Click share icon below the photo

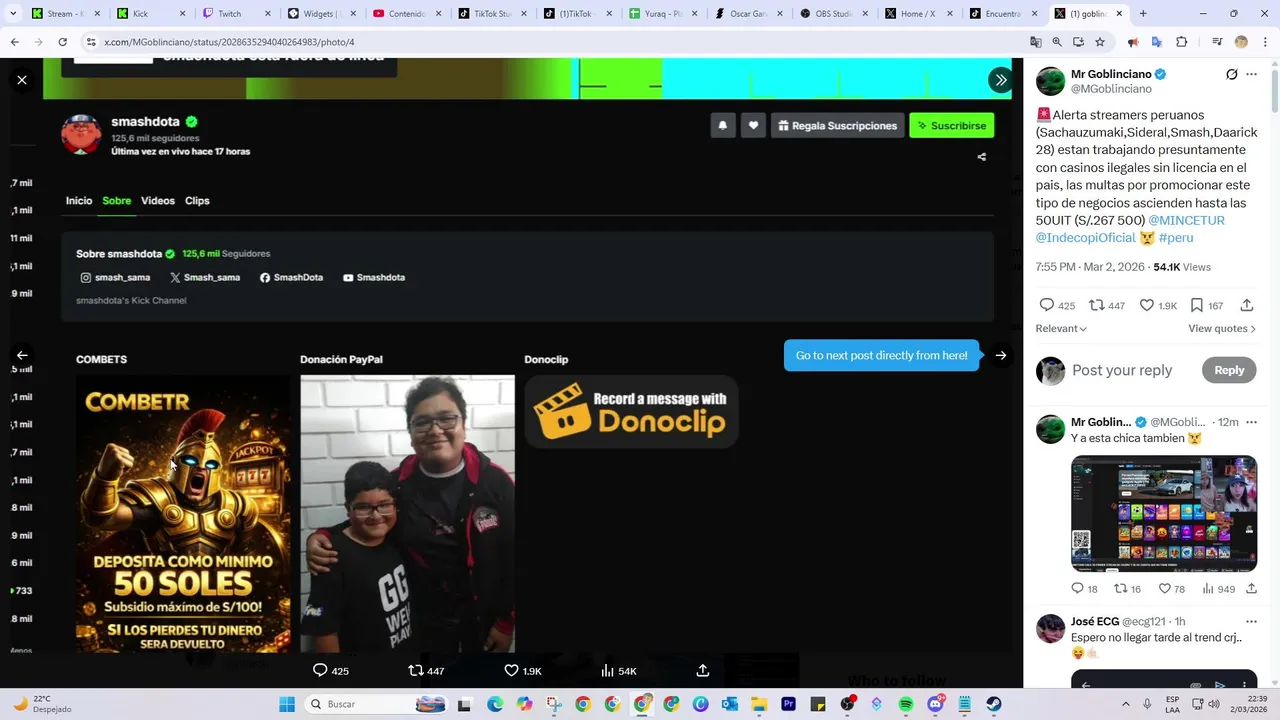[703, 670]
